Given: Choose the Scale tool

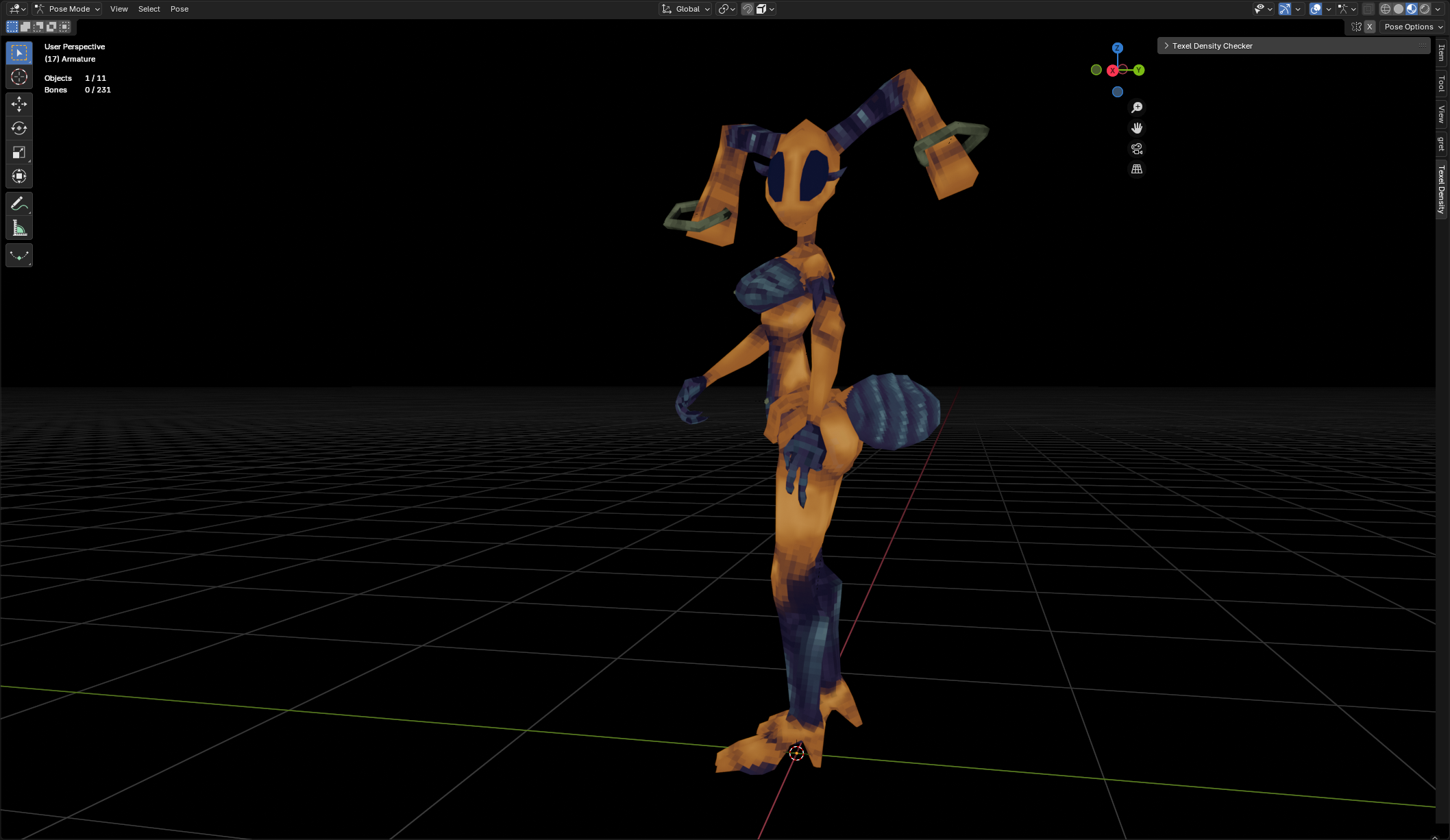Looking at the screenshot, I should pos(19,152).
